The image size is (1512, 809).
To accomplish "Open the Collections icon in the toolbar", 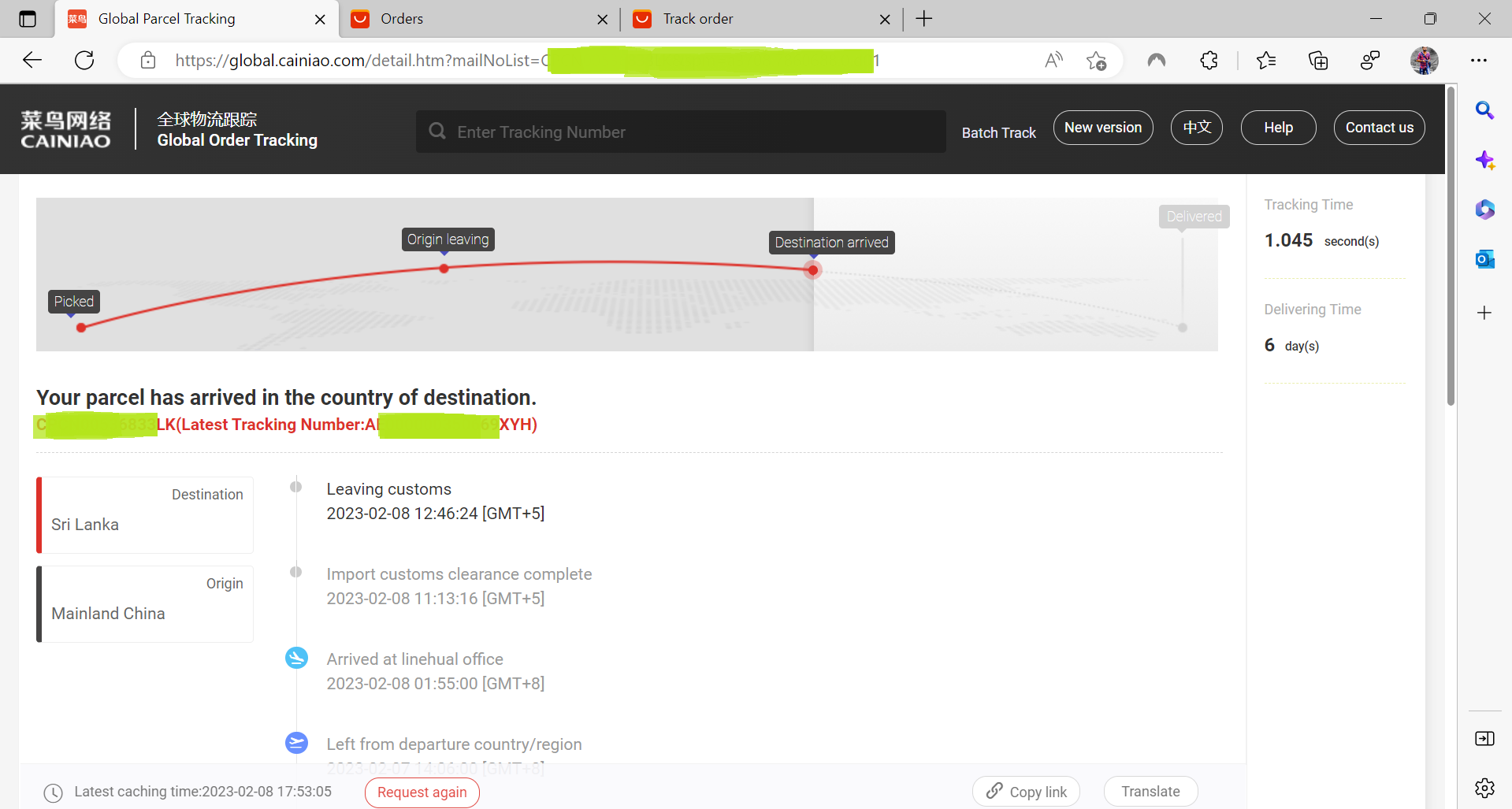I will (1317, 60).
